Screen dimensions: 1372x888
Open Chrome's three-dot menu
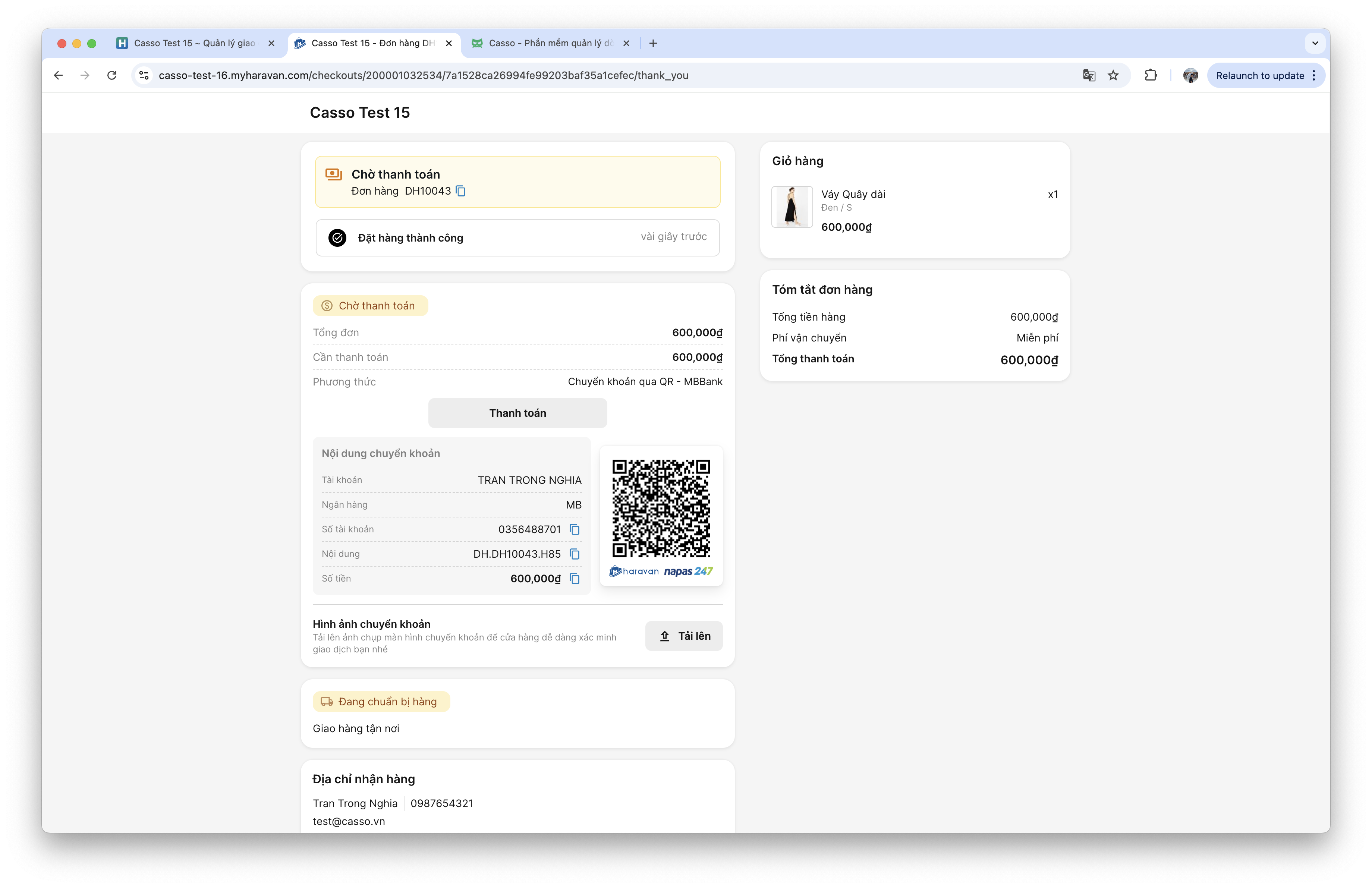pos(1314,75)
